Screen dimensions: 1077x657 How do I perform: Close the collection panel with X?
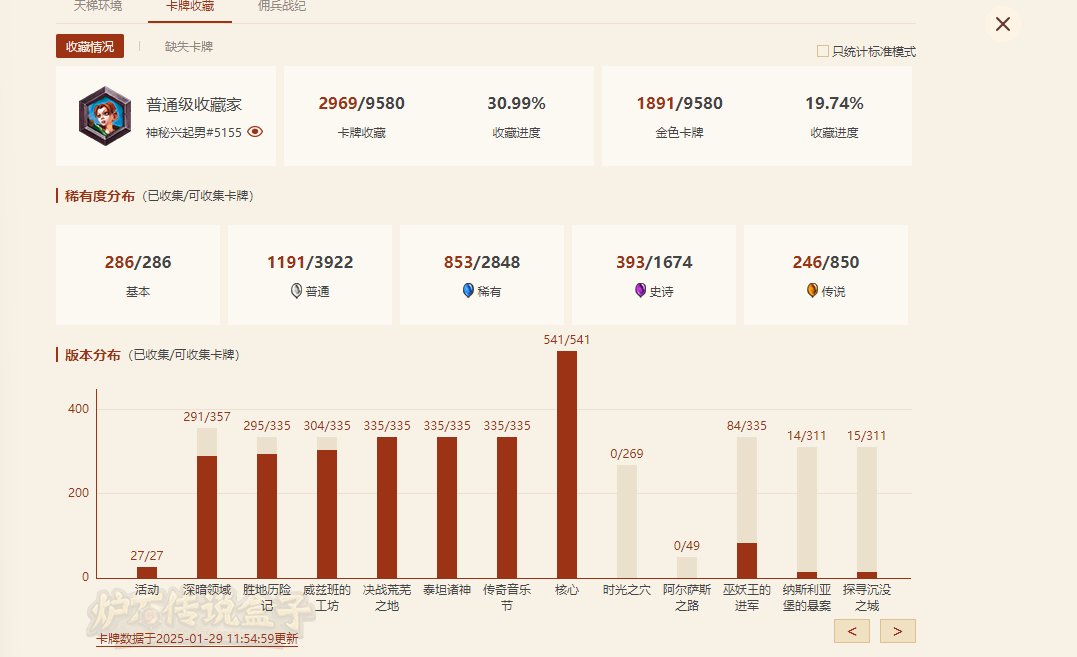click(1003, 24)
